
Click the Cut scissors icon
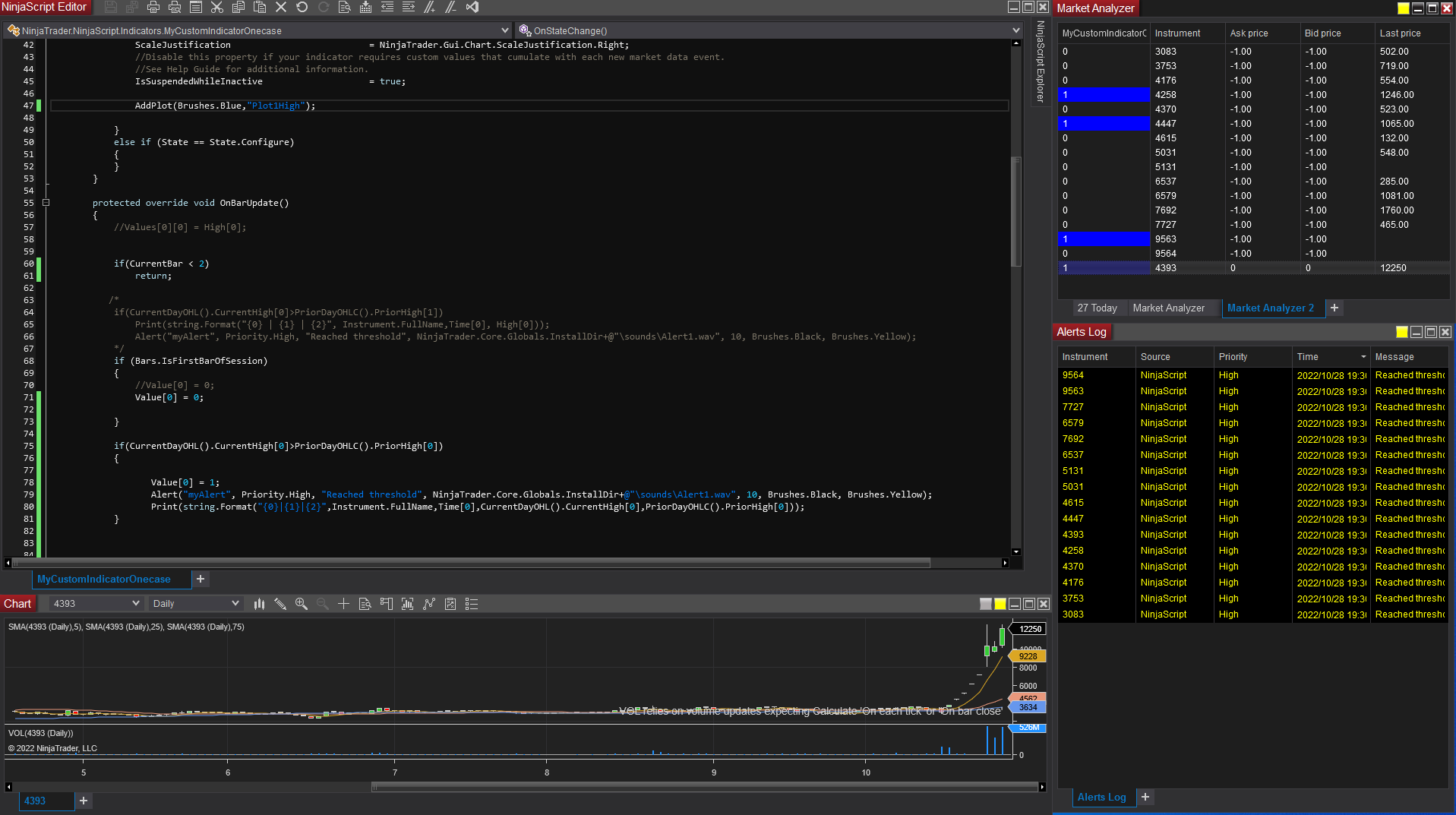tap(216, 8)
